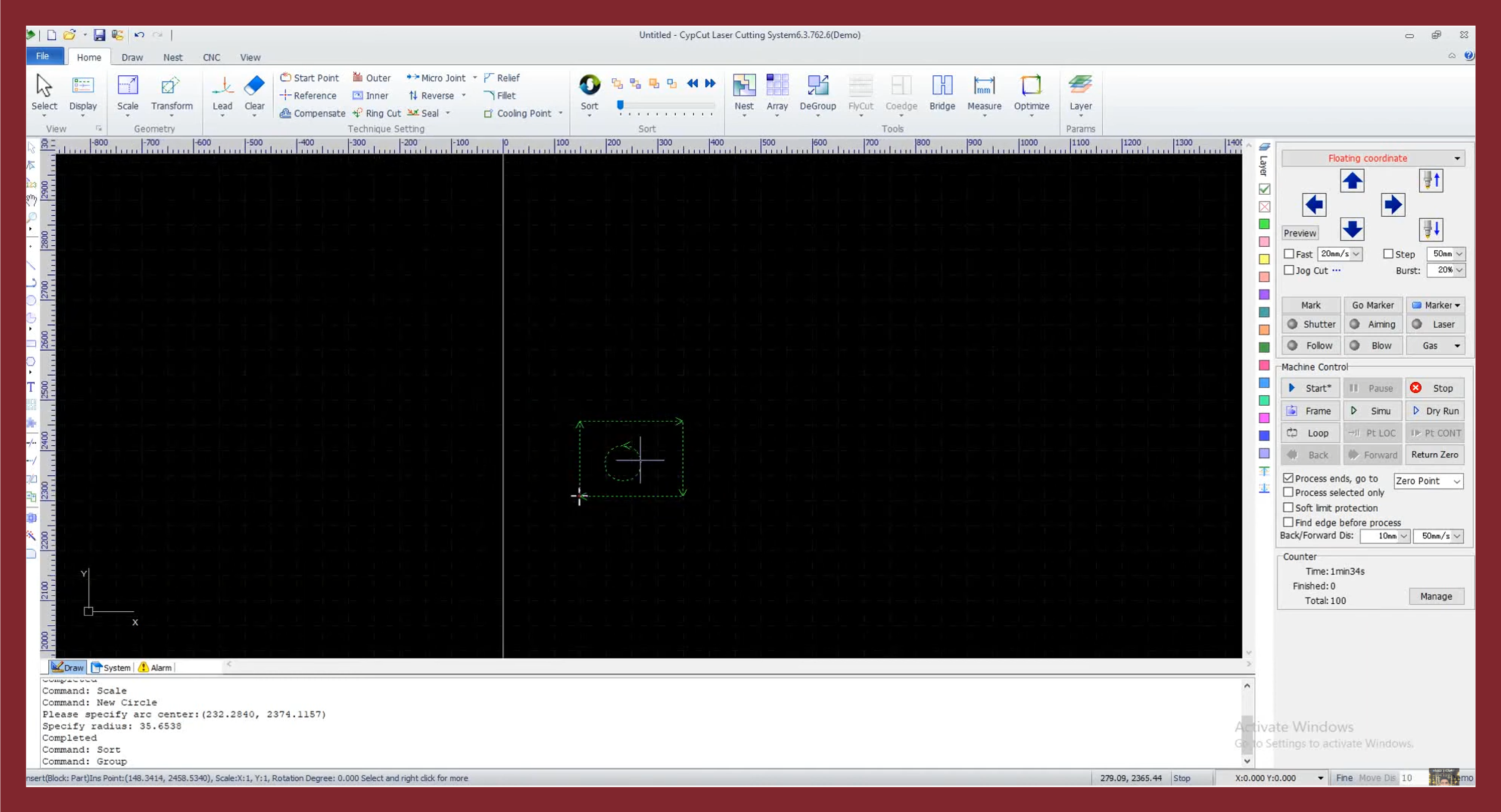
Task: Lower the Z axis head icon
Action: click(1431, 229)
